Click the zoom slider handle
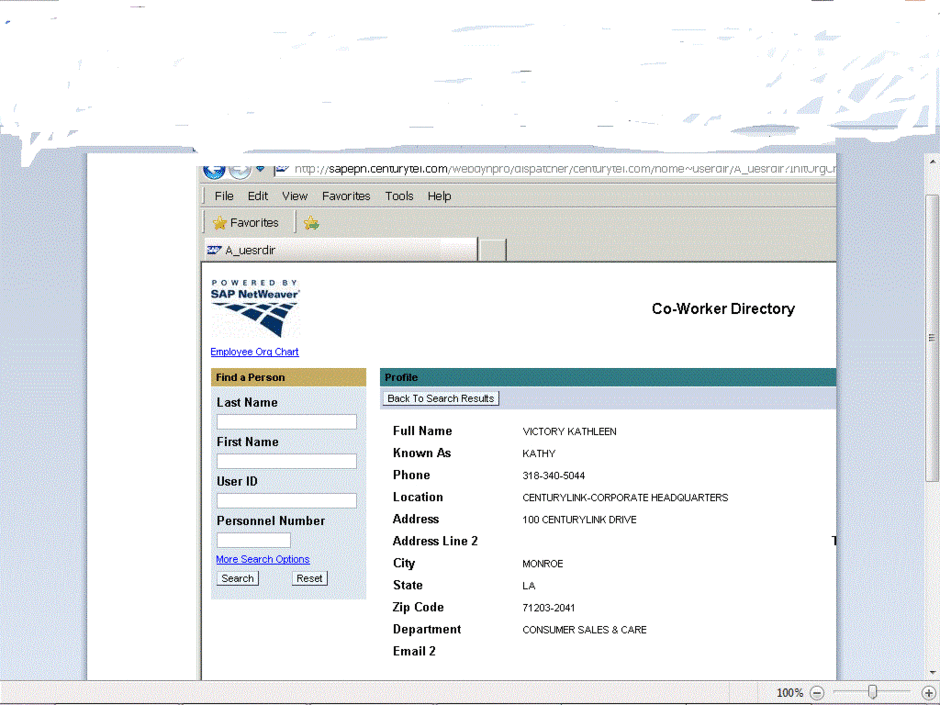Viewport: 940px width, 705px height. point(872,692)
